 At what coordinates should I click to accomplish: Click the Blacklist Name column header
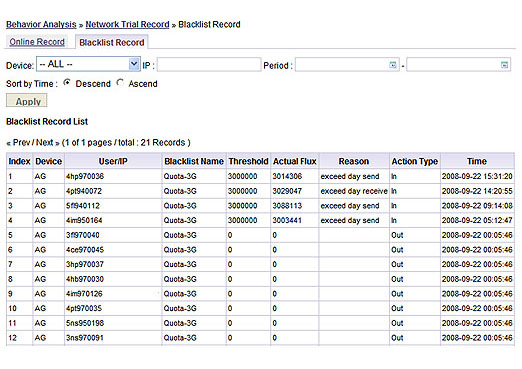point(194,161)
